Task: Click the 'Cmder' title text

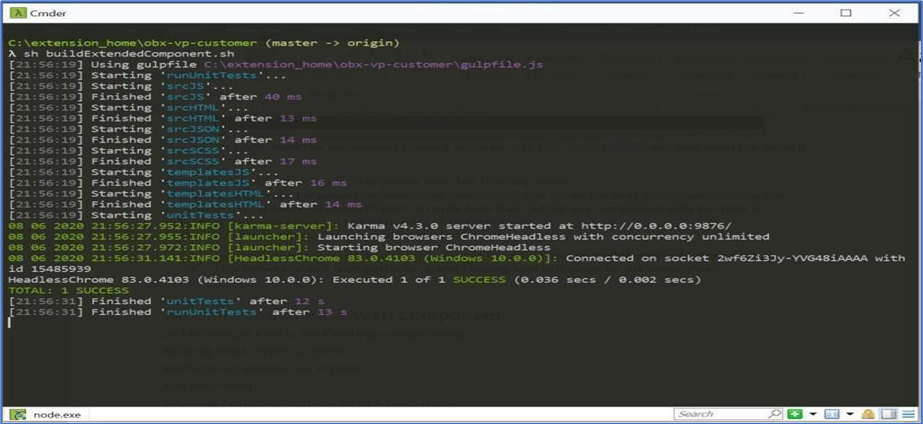Action: coord(48,13)
